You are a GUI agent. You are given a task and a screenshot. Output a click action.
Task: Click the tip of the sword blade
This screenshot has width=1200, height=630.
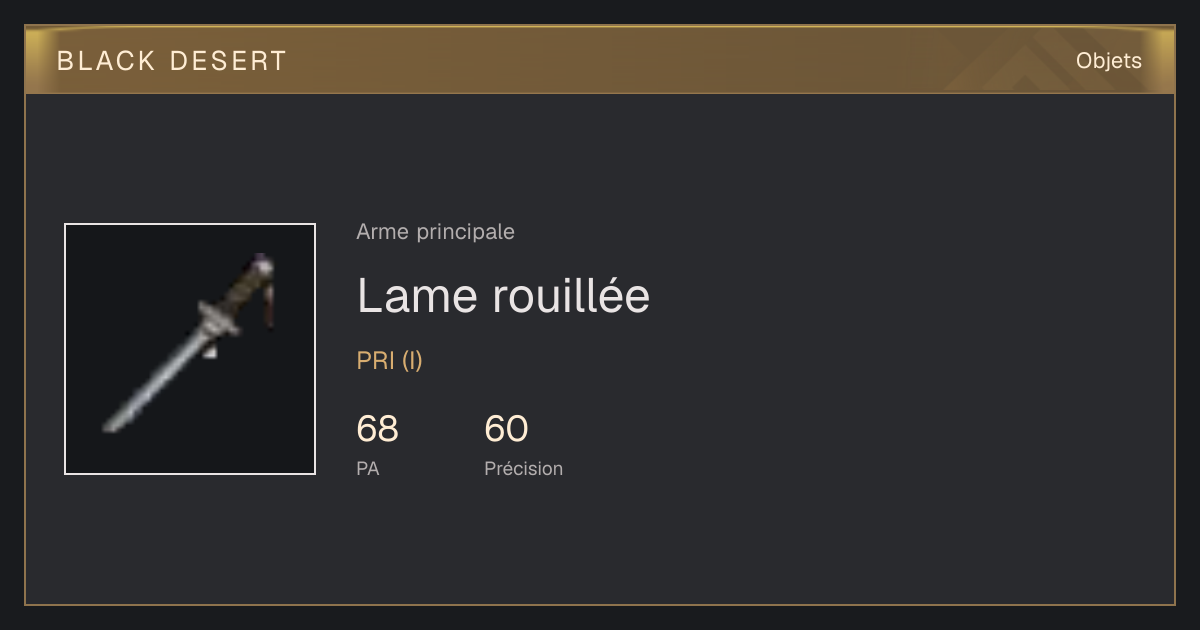point(109,426)
